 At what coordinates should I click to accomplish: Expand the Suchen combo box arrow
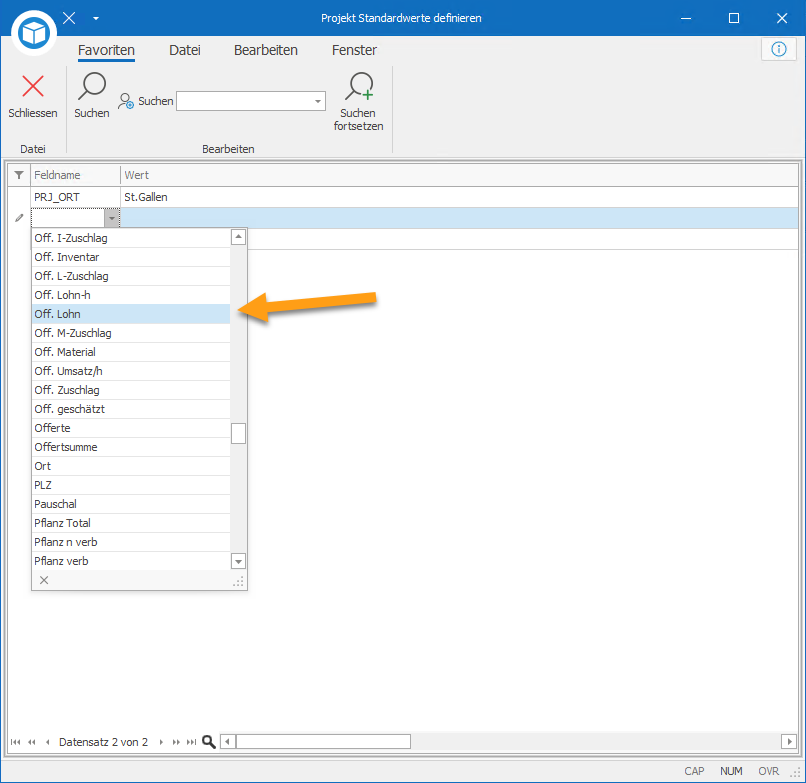[x=318, y=101]
